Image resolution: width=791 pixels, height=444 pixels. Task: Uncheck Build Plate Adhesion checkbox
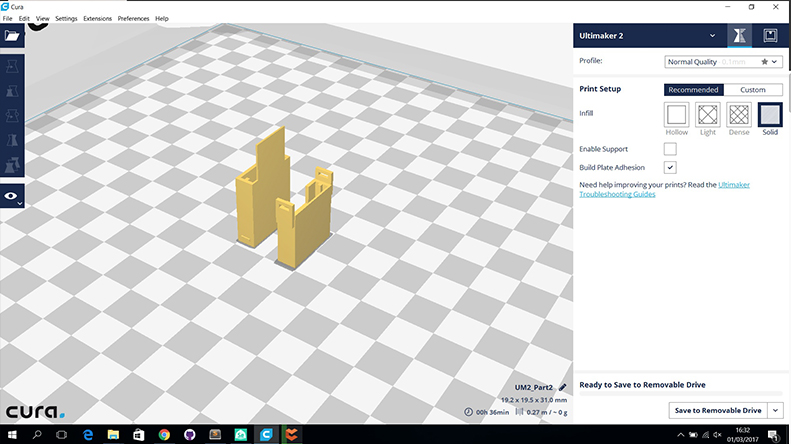(670, 168)
